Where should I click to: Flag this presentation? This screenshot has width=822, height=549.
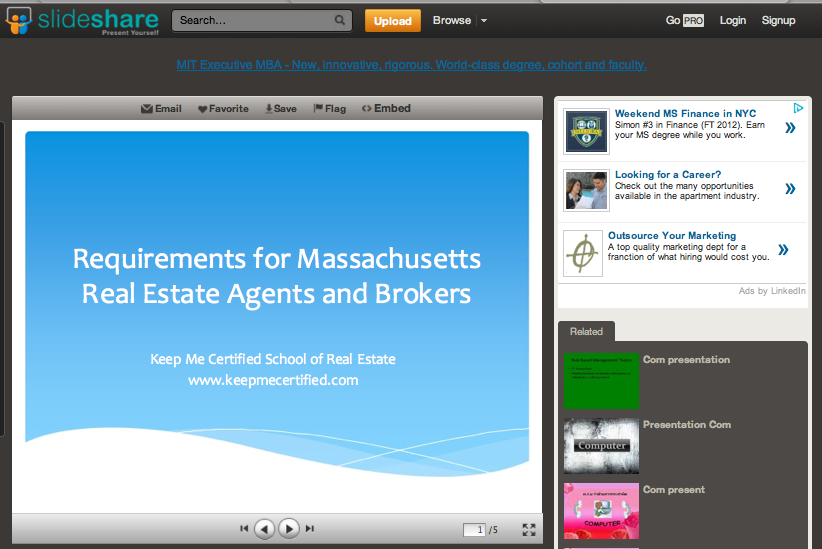pyautogui.click(x=329, y=109)
